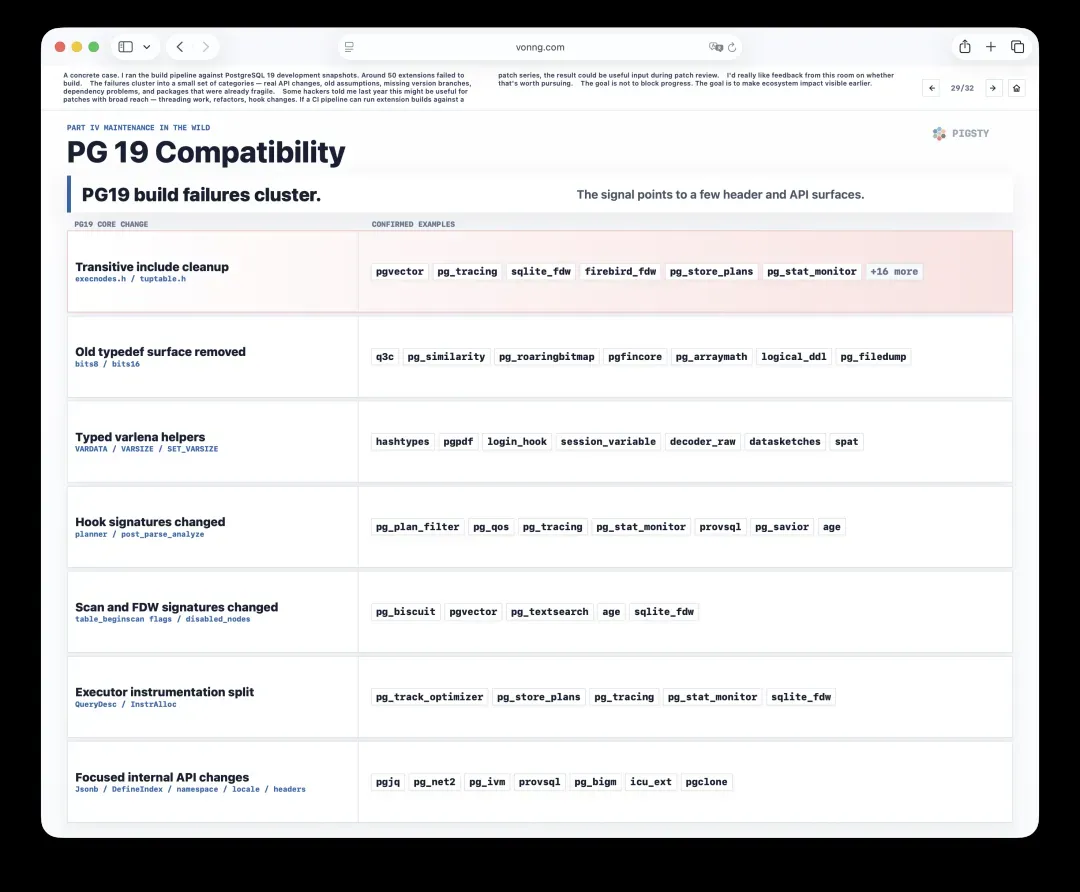
Task: Select the datasketches tag
Action: point(785,442)
